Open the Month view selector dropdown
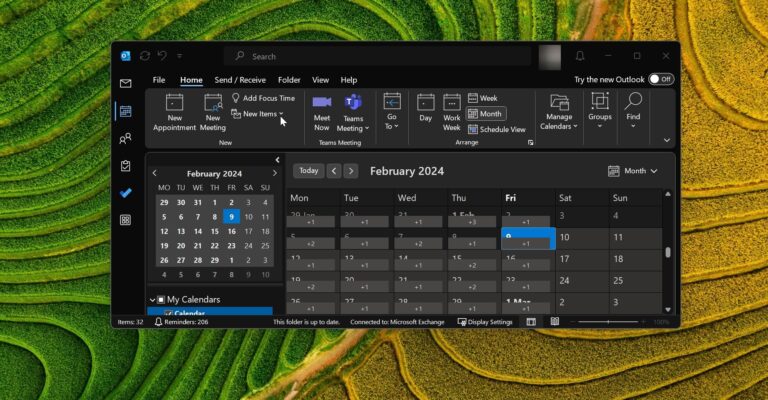Viewport: 768px width, 400px height. [632, 171]
